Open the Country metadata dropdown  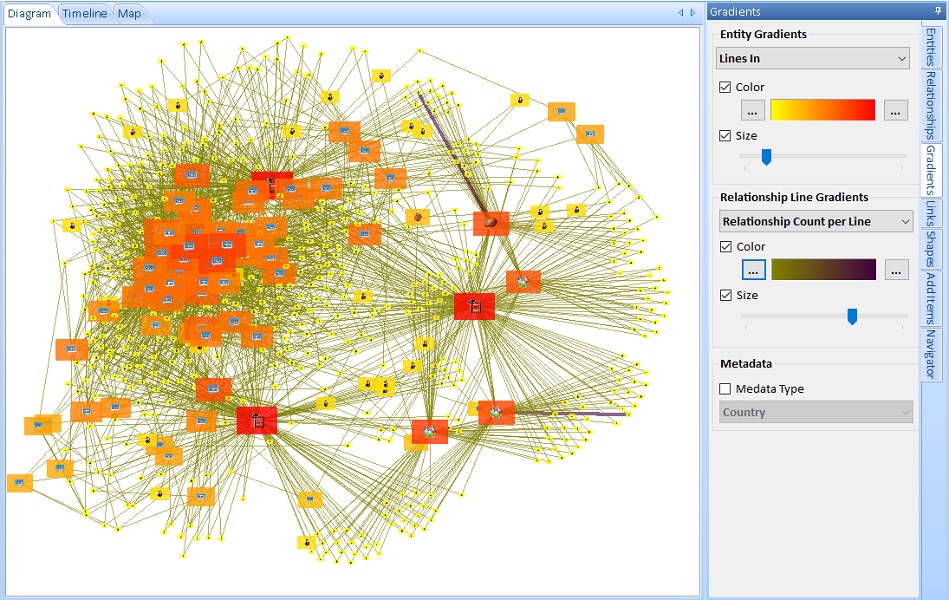coord(816,412)
